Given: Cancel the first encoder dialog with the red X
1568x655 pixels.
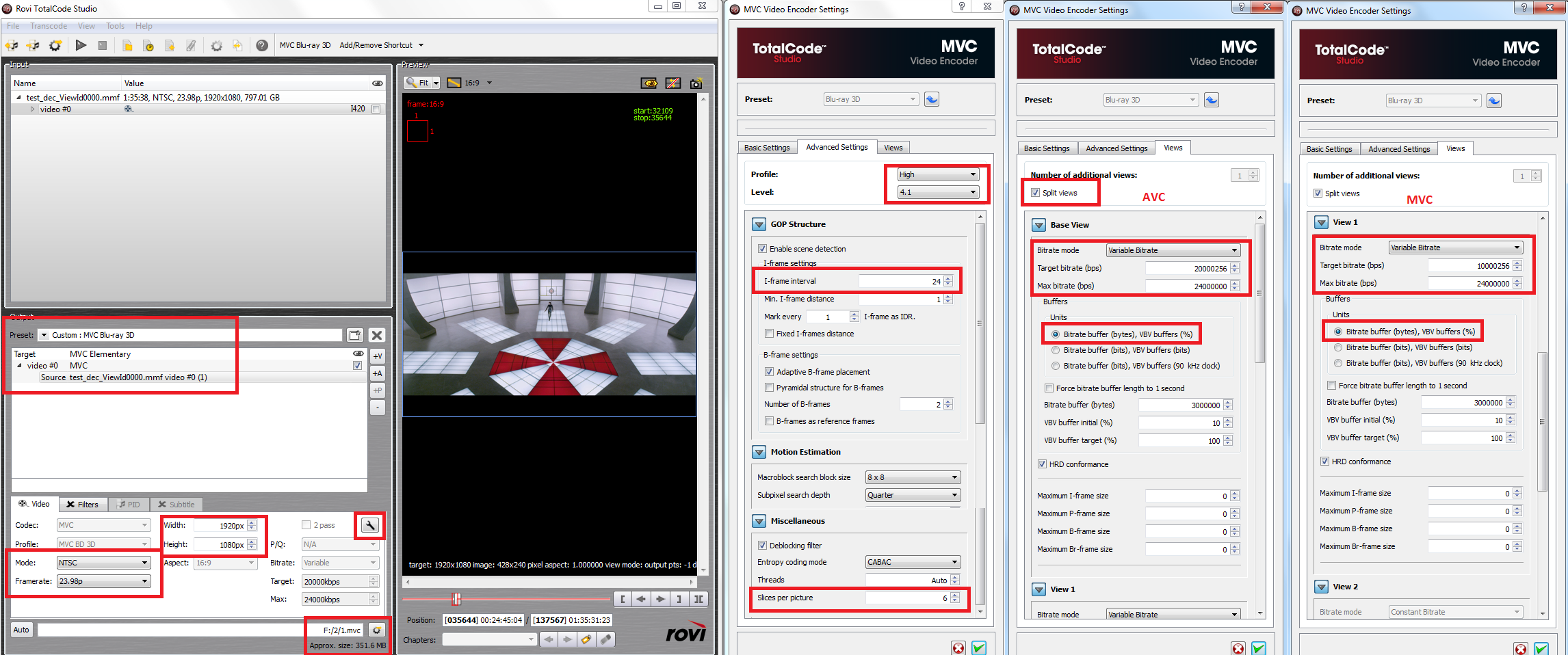Looking at the screenshot, I should (x=958, y=647).
